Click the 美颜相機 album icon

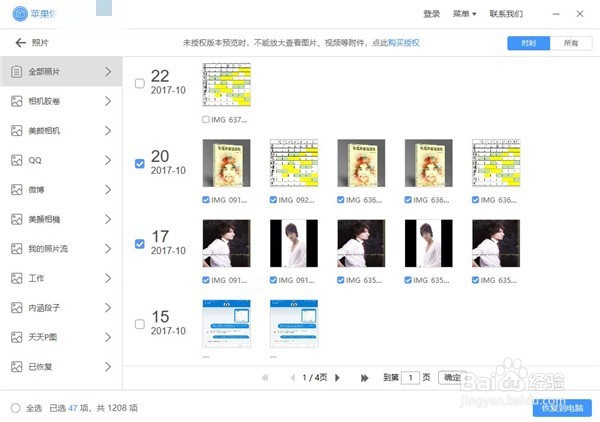[x=16, y=219]
